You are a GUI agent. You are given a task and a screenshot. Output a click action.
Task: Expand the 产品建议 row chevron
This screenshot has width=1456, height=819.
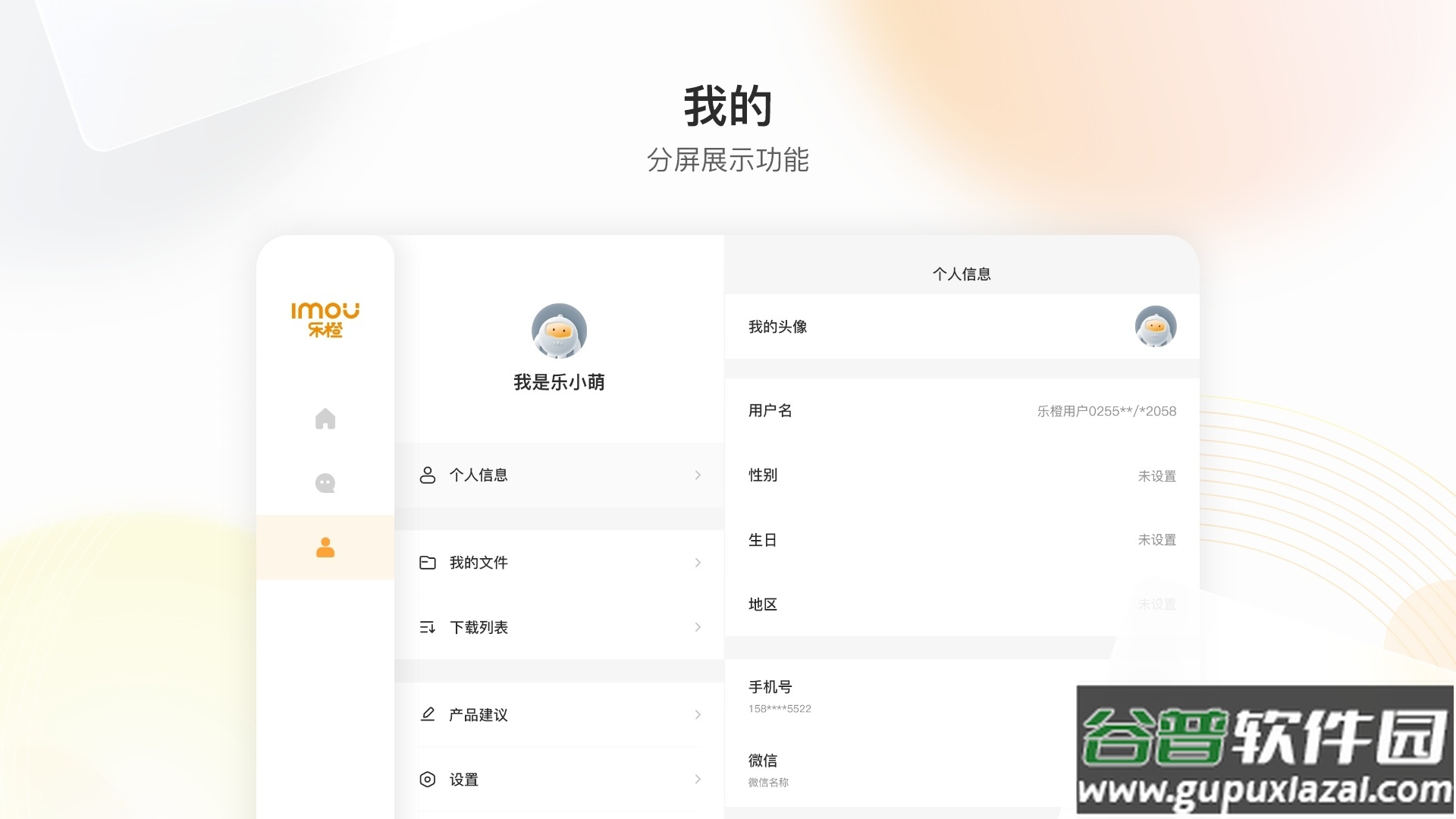(698, 714)
